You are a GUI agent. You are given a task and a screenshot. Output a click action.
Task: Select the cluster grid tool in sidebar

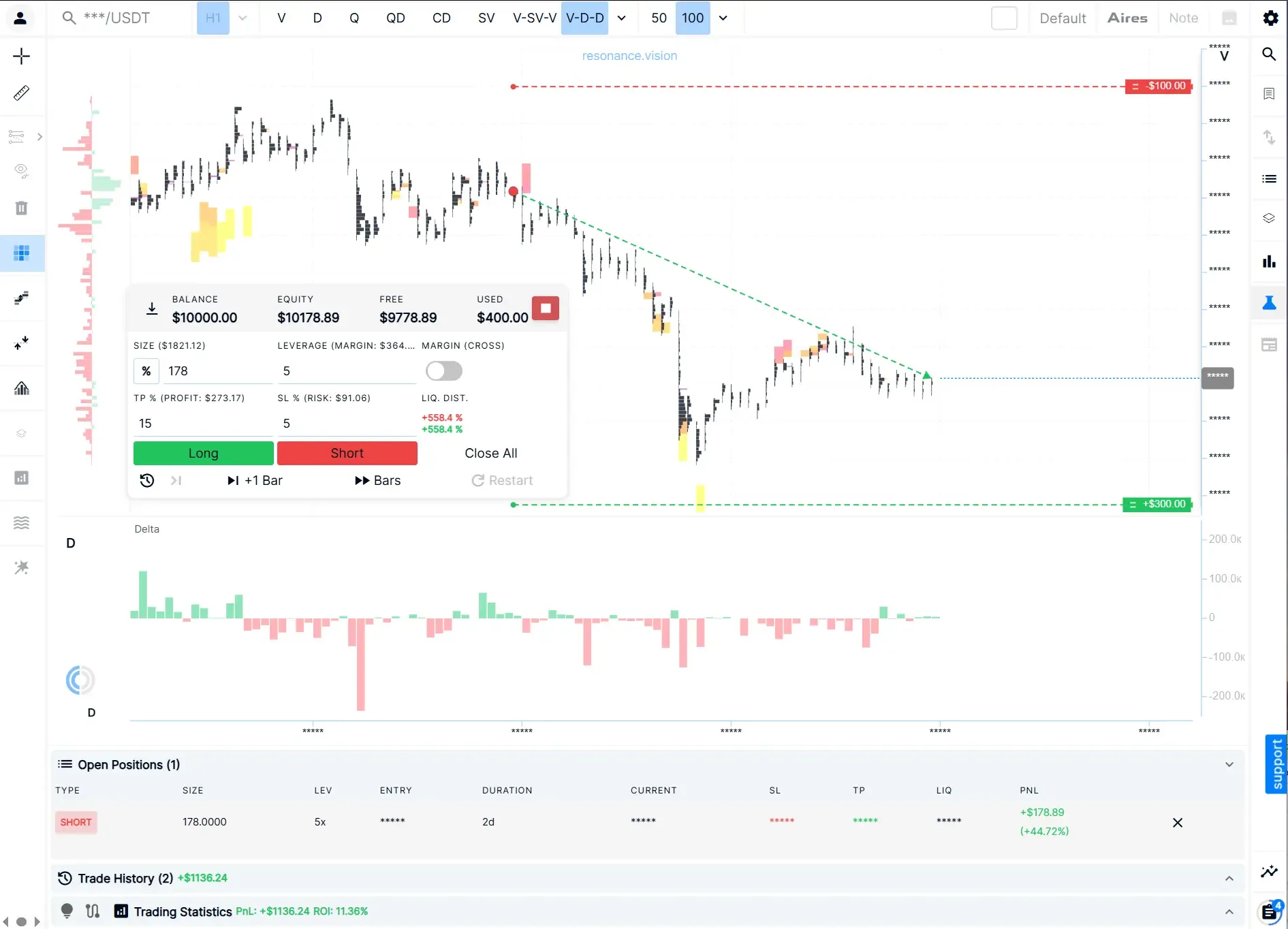point(22,253)
